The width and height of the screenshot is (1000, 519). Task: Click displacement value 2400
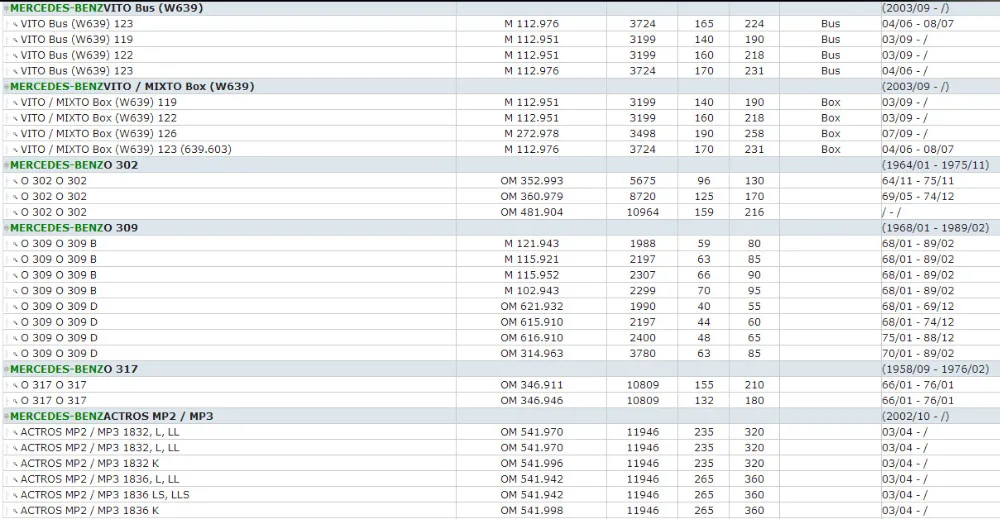[x=642, y=338]
